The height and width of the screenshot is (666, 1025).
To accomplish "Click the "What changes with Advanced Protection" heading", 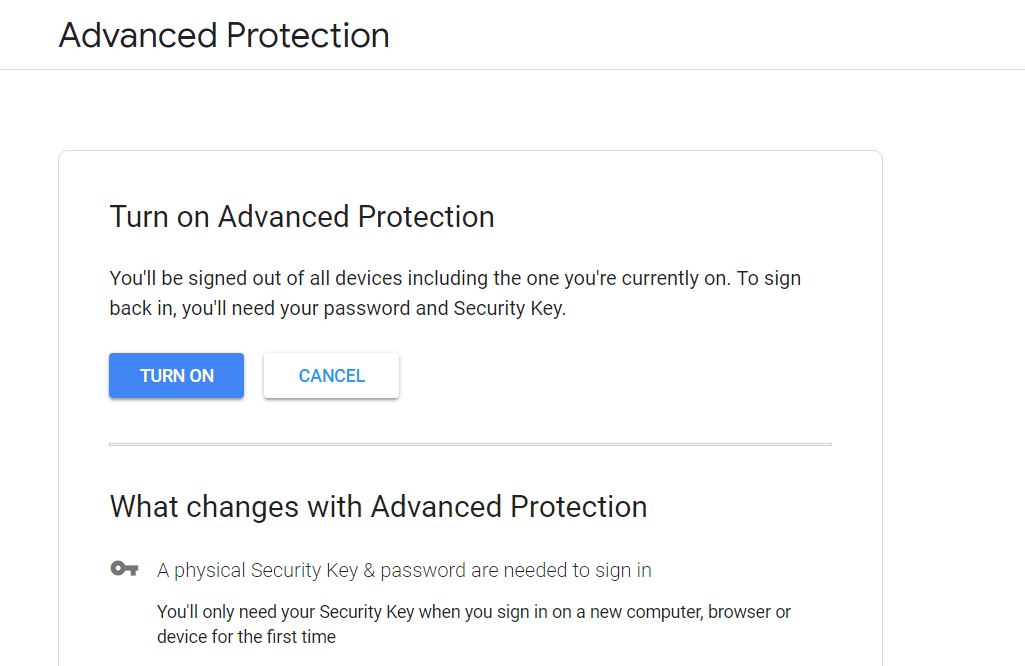I will click(x=378, y=507).
